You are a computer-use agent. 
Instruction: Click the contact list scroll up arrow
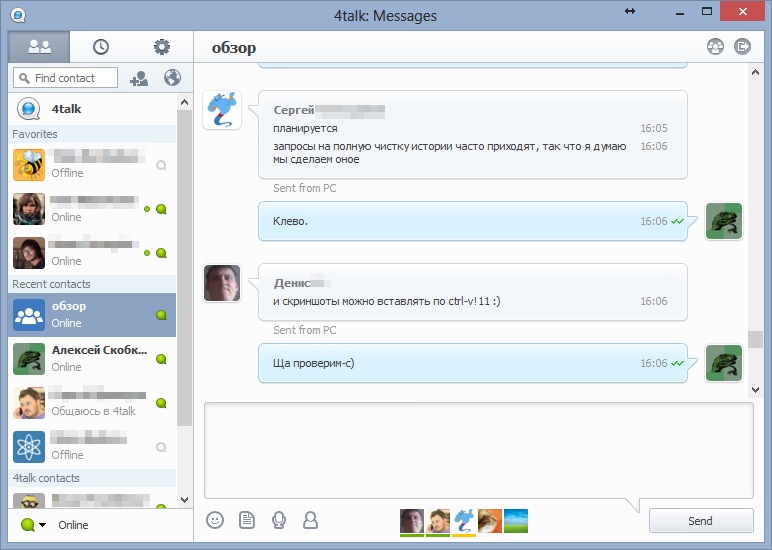pyautogui.click(x=184, y=102)
